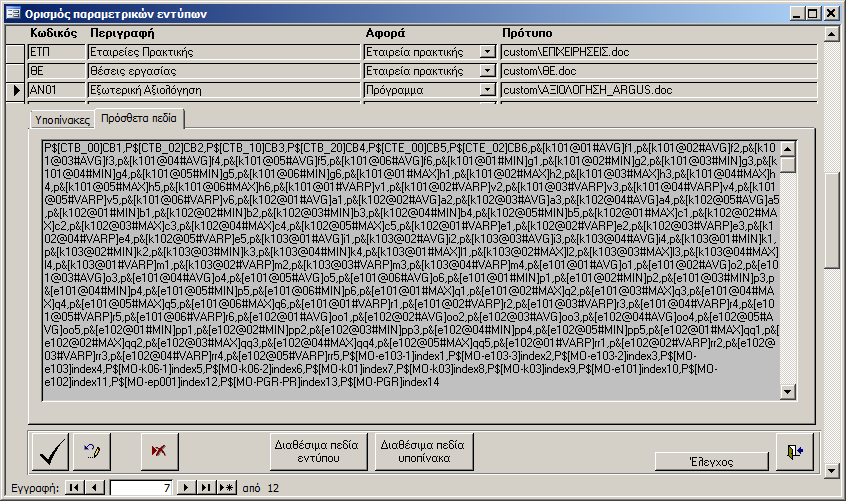Go to previous record in navigator
The height and width of the screenshot is (501, 846).
click(x=95, y=487)
